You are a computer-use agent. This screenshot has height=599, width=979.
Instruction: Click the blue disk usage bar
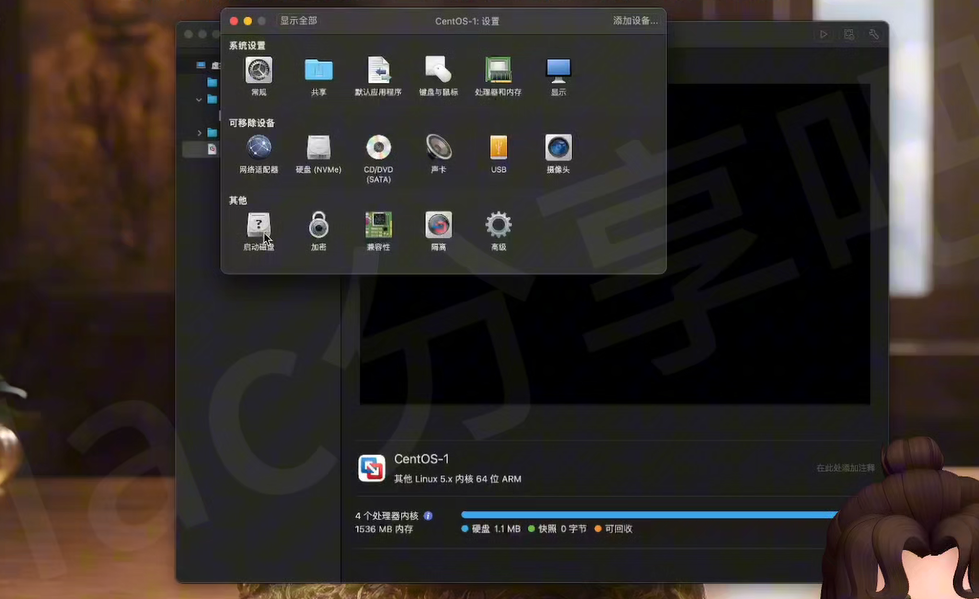tap(649, 515)
